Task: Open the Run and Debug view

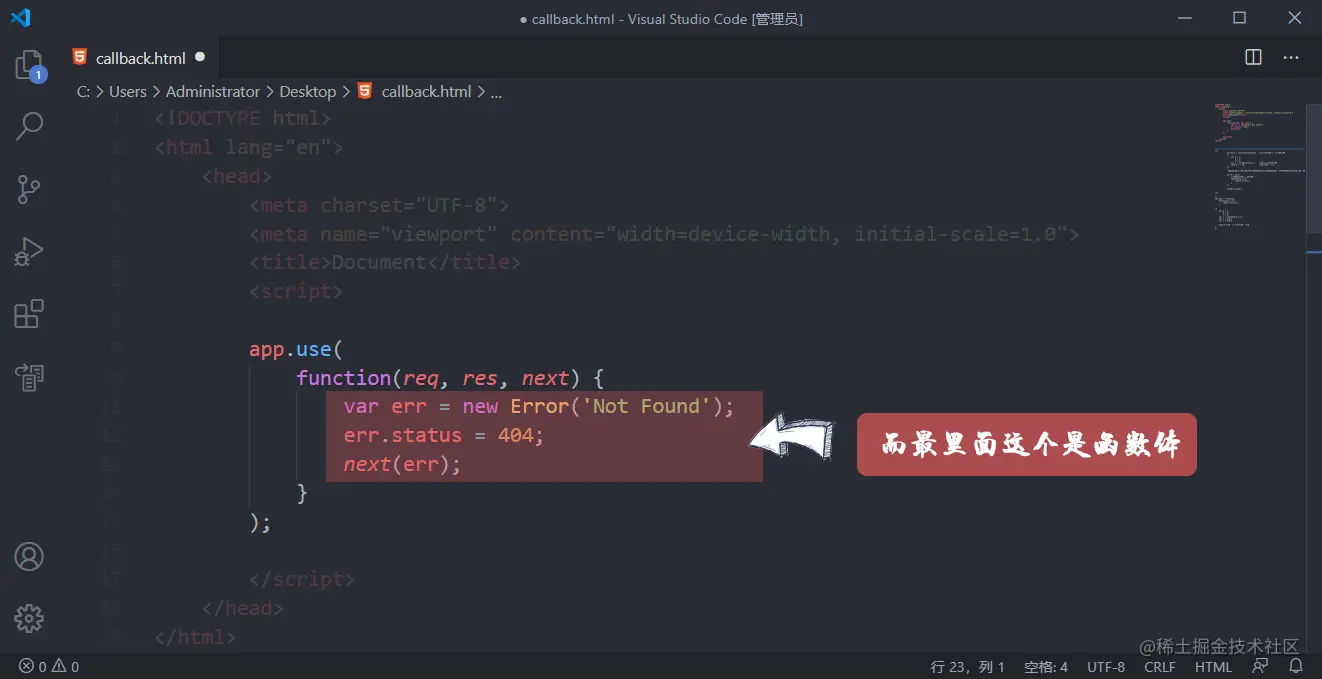Action: [29, 251]
